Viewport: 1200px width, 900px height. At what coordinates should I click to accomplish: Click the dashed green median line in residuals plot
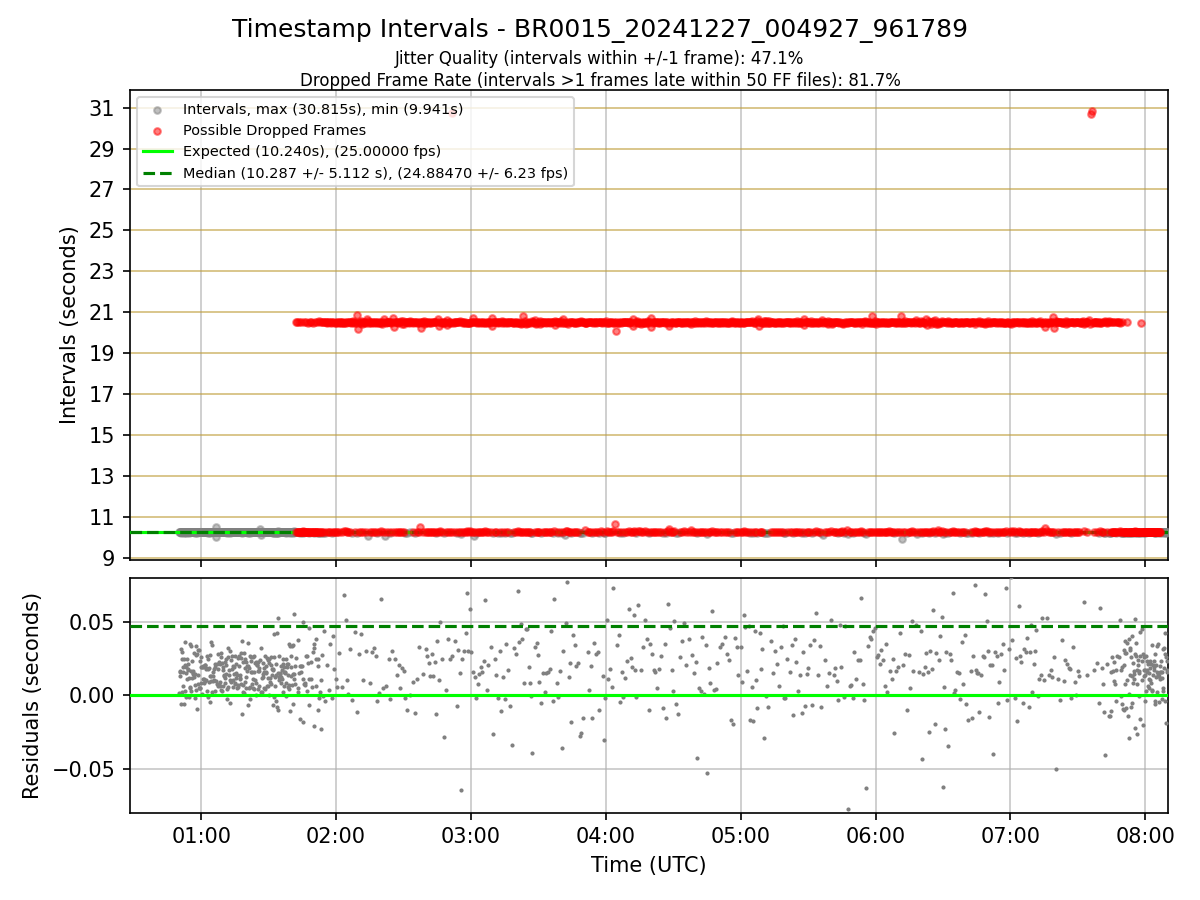pos(648,626)
